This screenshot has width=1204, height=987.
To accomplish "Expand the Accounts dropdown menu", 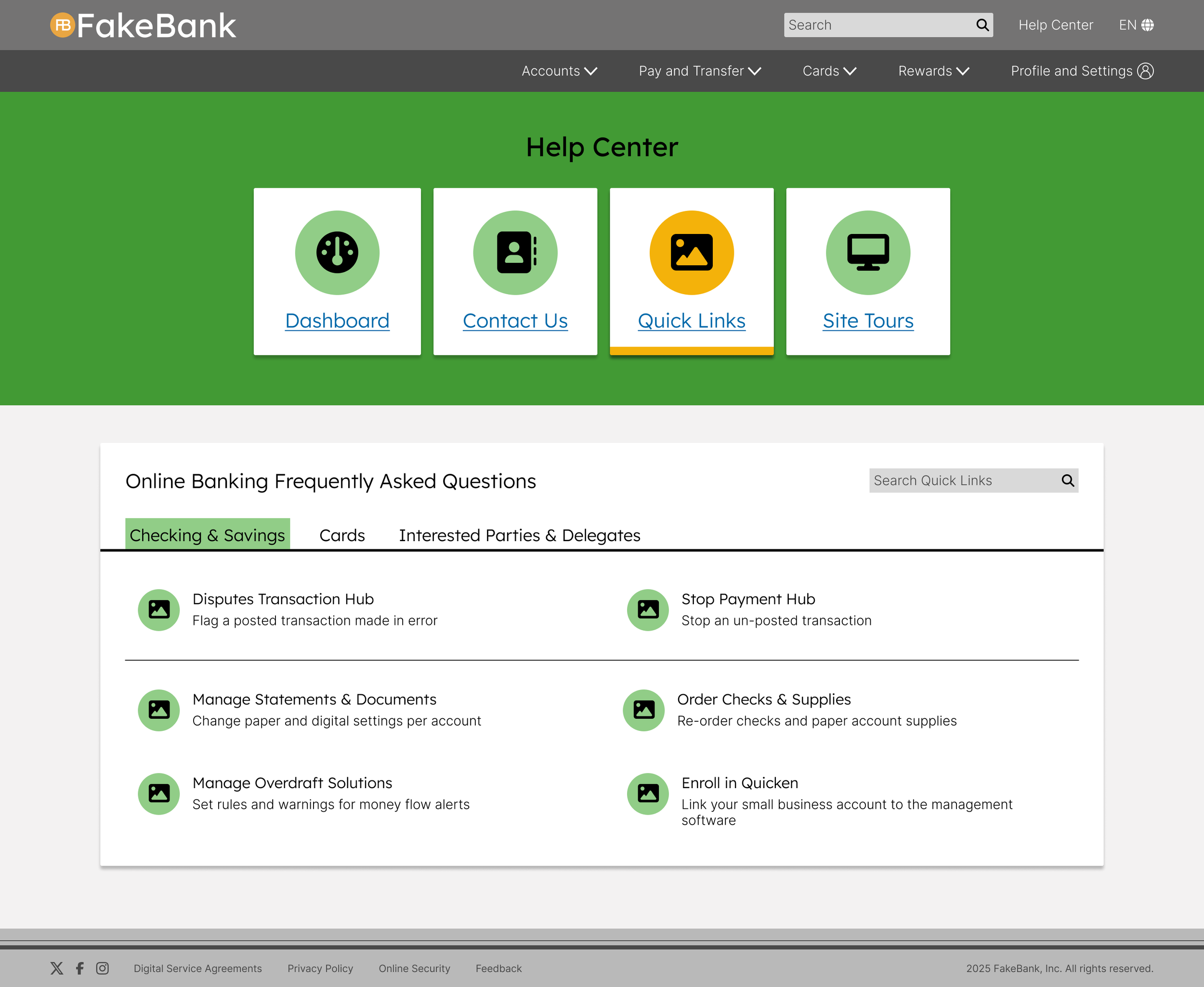I will click(x=559, y=71).
